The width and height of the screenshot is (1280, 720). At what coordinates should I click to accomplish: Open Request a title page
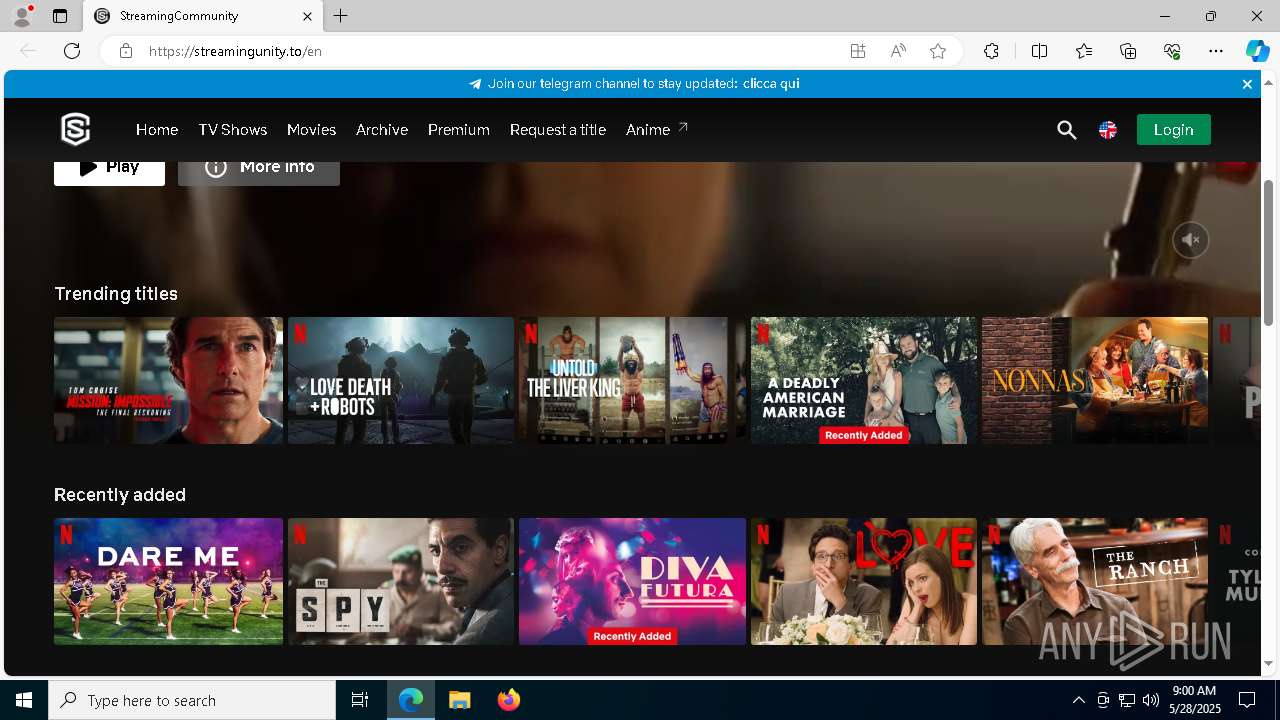pos(558,130)
